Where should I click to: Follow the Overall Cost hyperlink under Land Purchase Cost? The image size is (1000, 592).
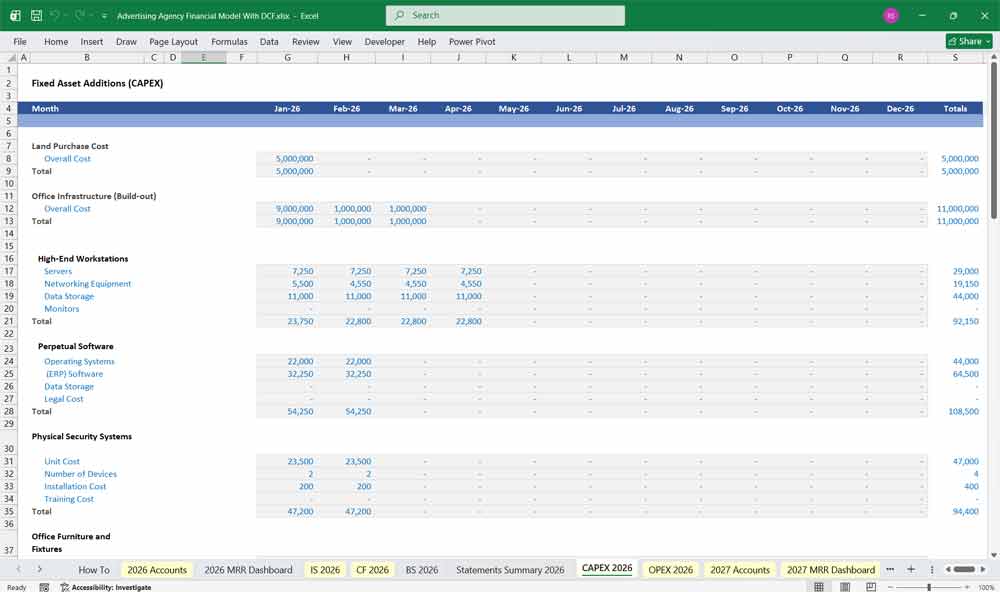click(x=66, y=158)
